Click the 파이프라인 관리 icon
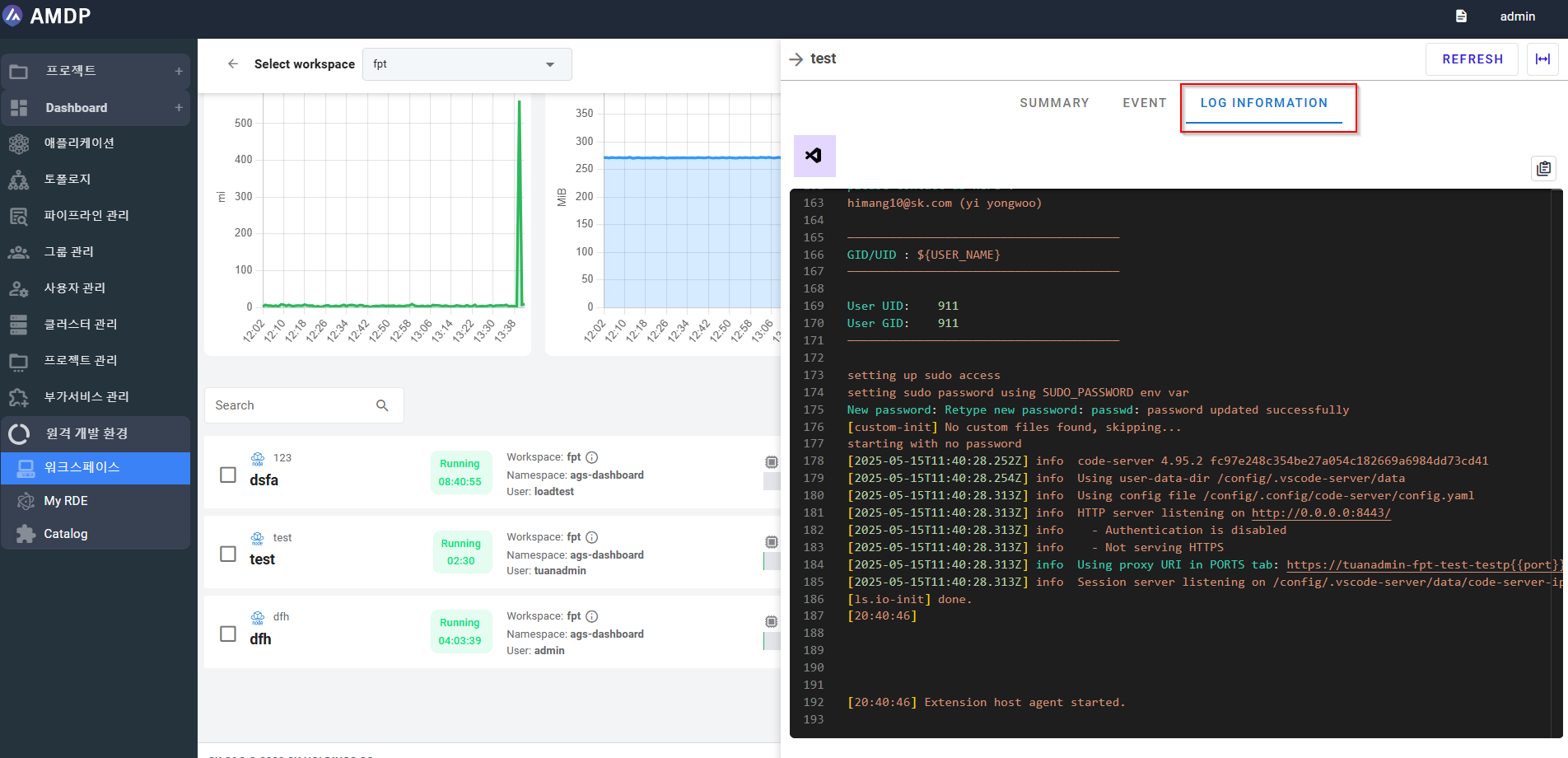The width and height of the screenshot is (1568, 758). click(19, 216)
